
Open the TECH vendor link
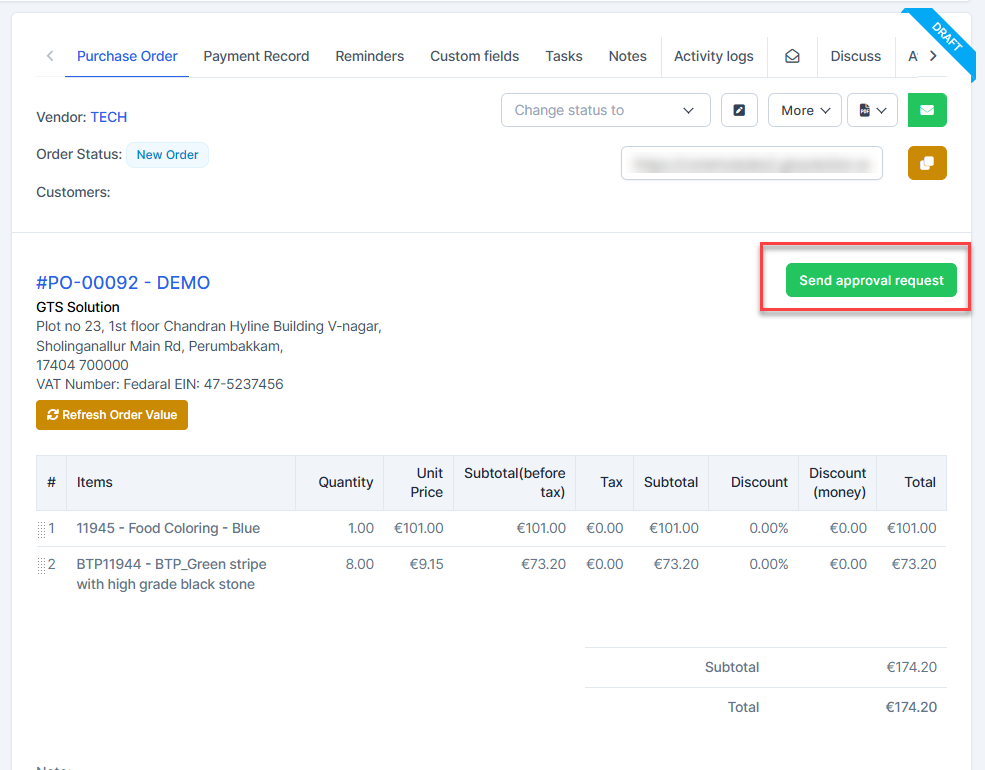click(109, 117)
